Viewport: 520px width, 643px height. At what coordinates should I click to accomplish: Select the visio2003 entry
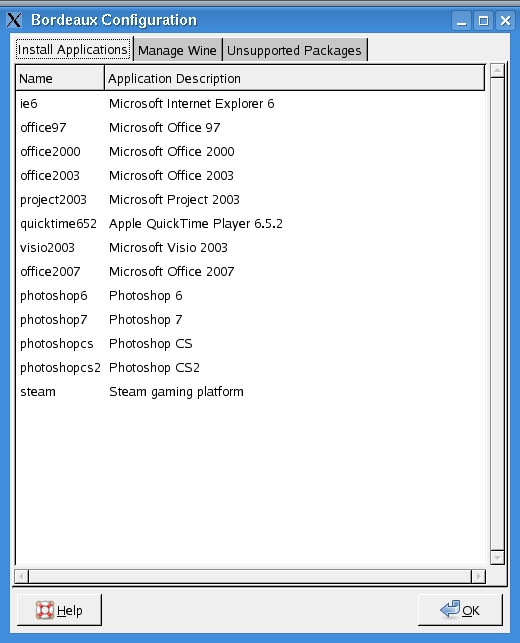pyautogui.click(x=47, y=248)
